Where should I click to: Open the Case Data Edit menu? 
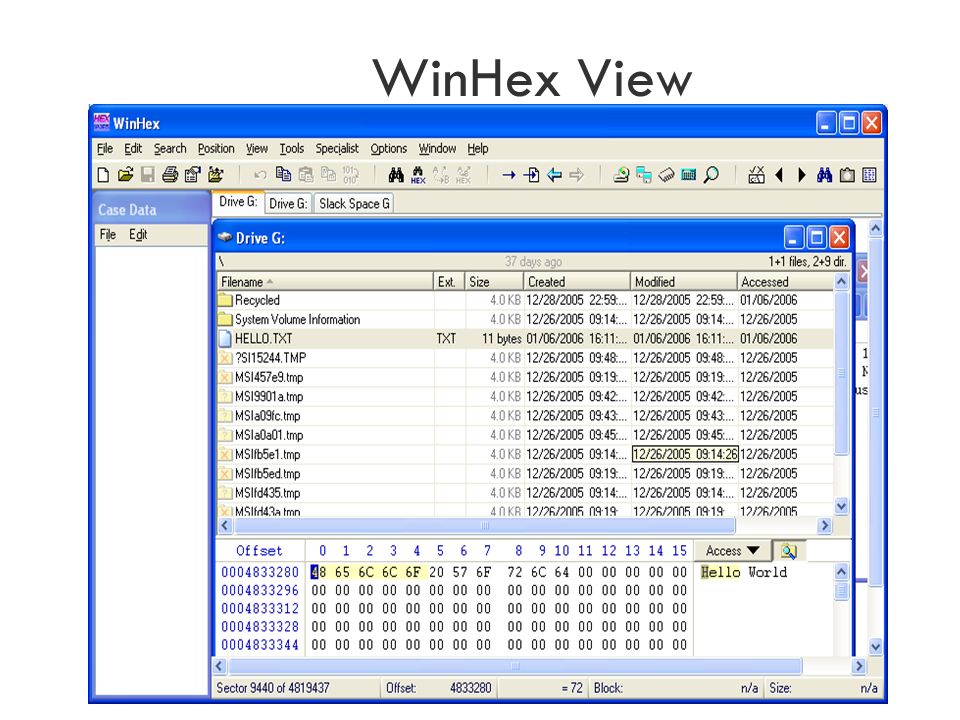(138, 234)
